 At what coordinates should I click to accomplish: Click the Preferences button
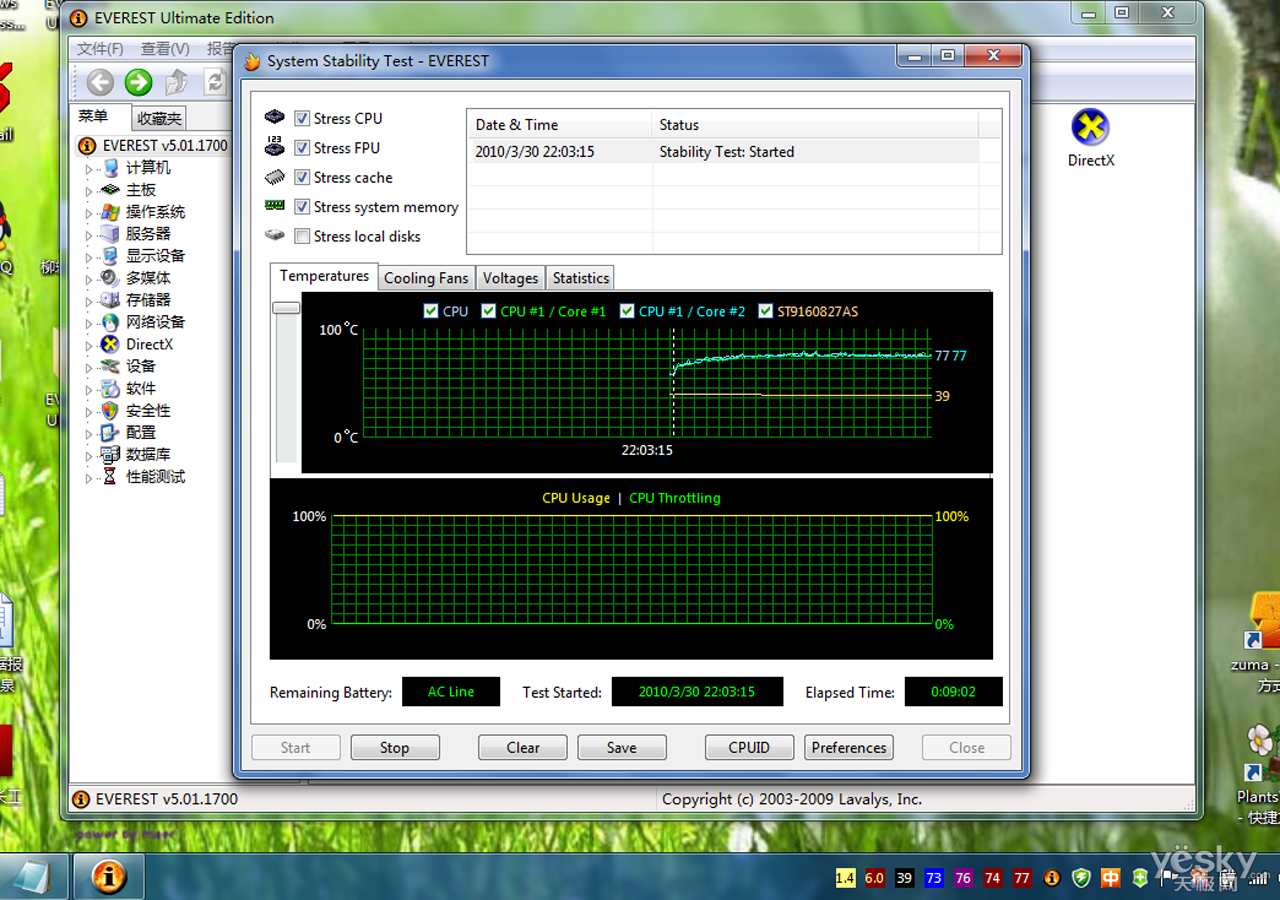pos(848,747)
